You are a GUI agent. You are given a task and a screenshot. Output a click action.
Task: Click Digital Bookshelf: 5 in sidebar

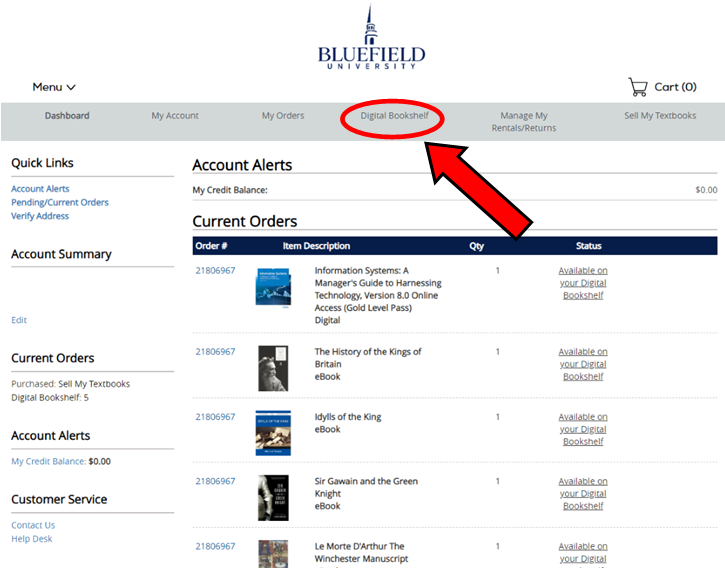50,398
